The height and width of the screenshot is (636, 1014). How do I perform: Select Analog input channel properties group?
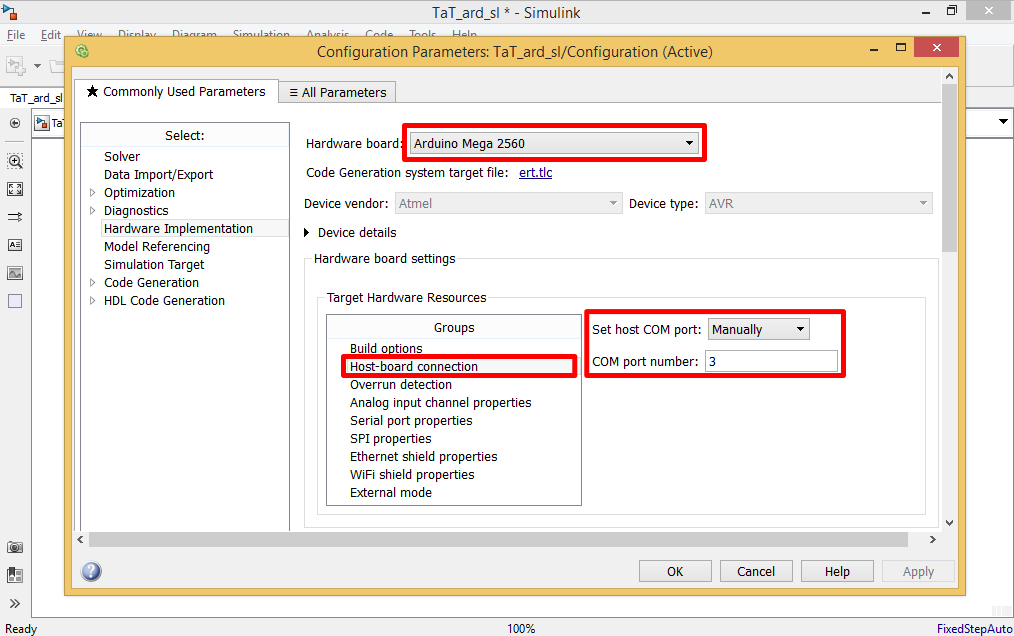click(x=440, y=403)
